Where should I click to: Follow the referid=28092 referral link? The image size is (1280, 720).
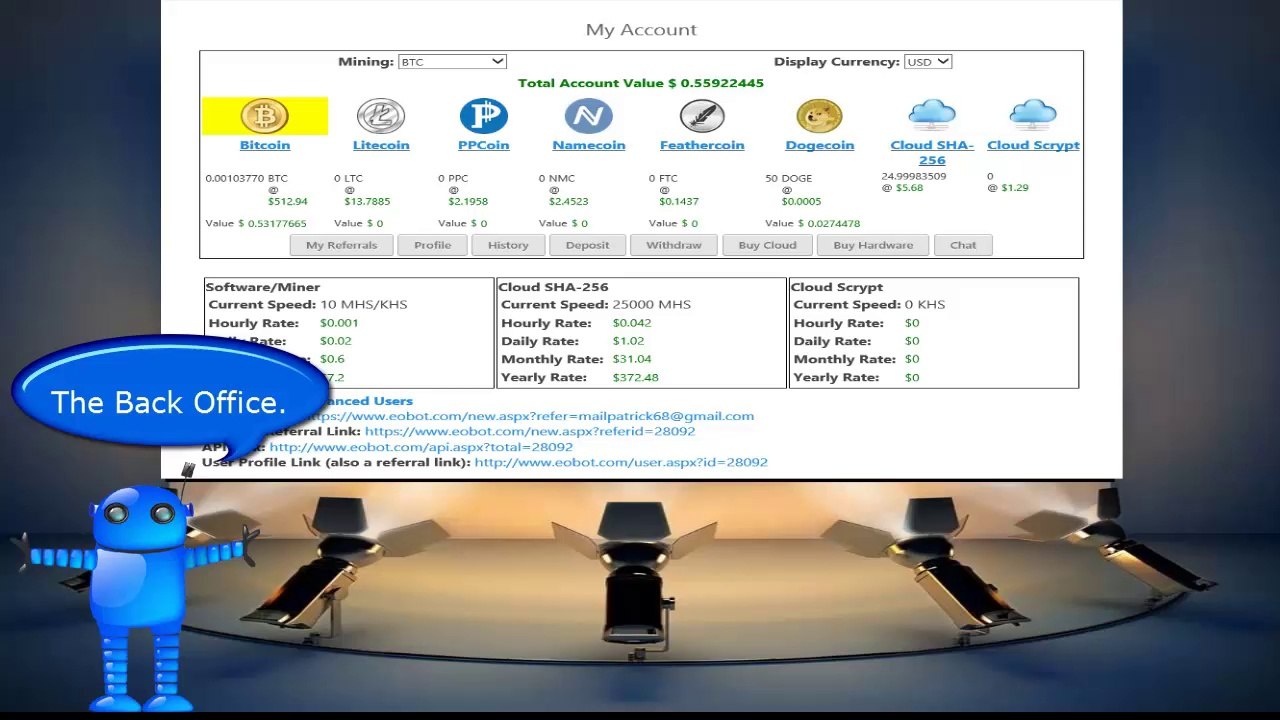[x=530, y=431]
